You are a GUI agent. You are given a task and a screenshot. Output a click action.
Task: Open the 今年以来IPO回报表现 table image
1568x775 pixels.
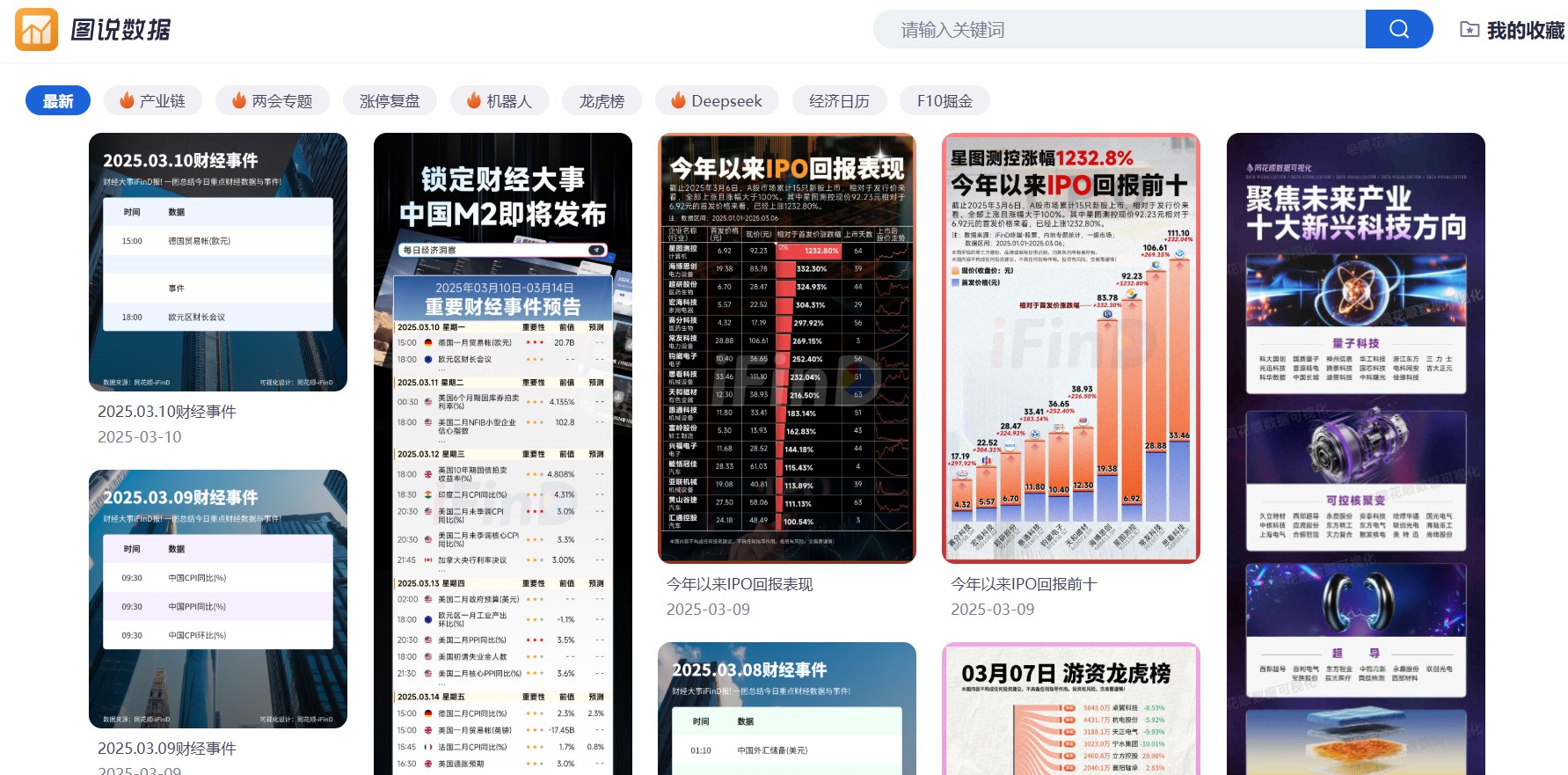click(787, 348)
